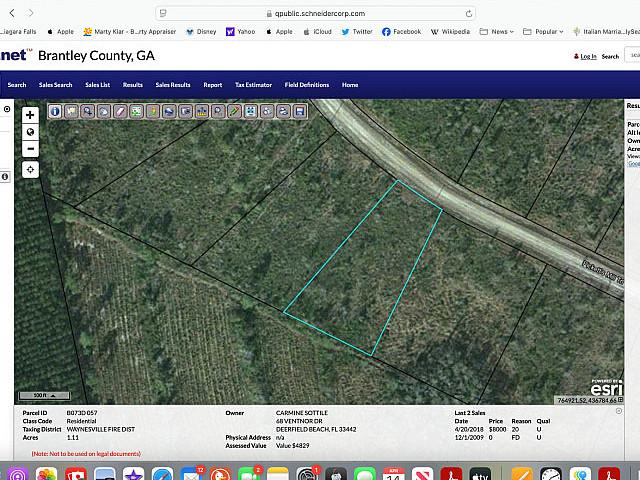This screenshot has height=480, width=640.
Task: Open Results in navigation bar
Action: click(x=133, y=85)
